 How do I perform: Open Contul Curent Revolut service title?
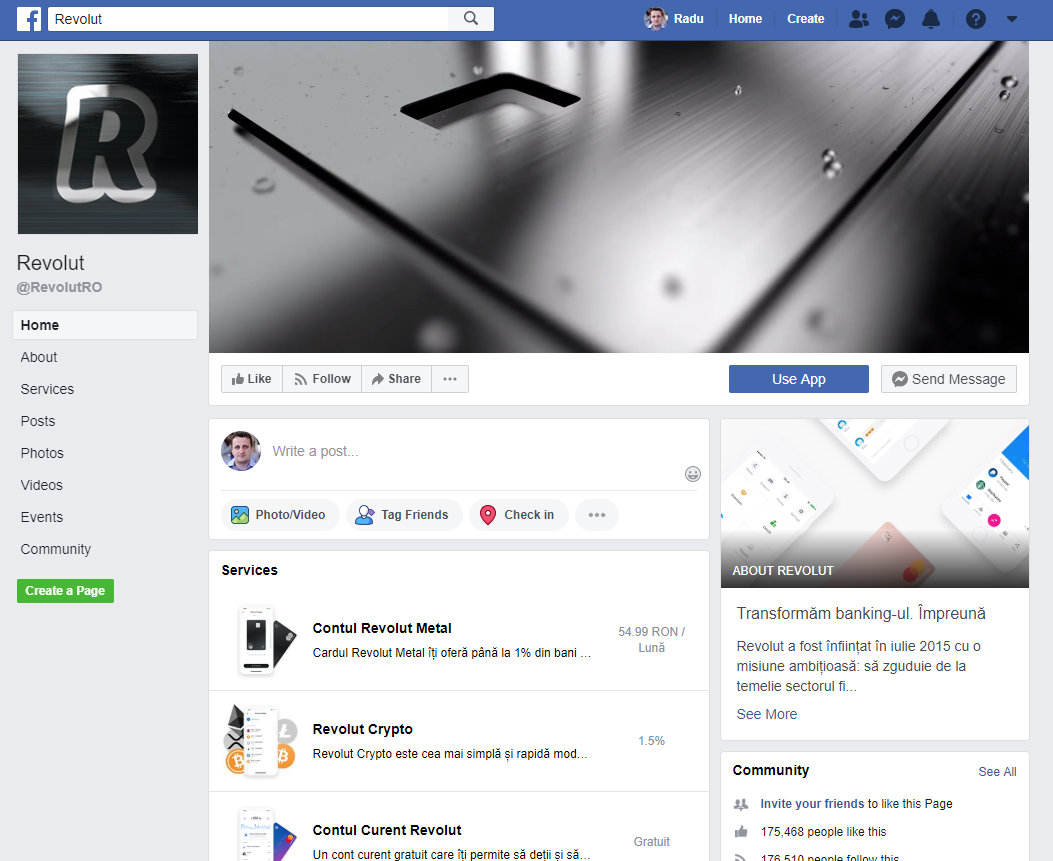[387, 830]
